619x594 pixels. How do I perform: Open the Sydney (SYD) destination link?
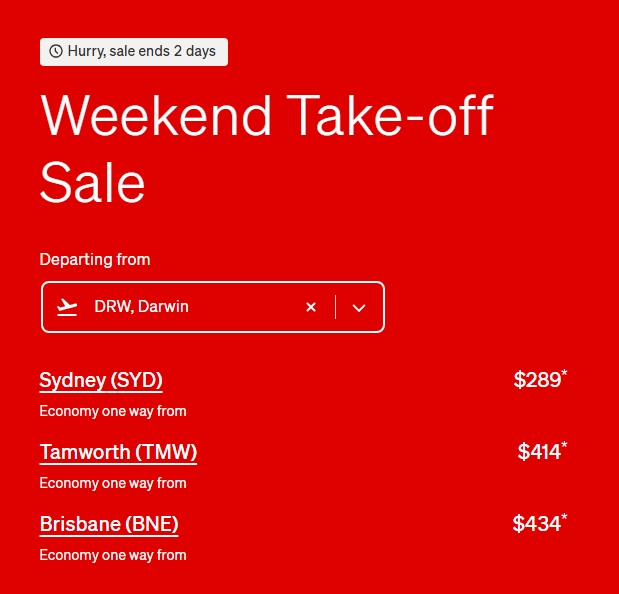pyautogui.click(x=101, y=380)
